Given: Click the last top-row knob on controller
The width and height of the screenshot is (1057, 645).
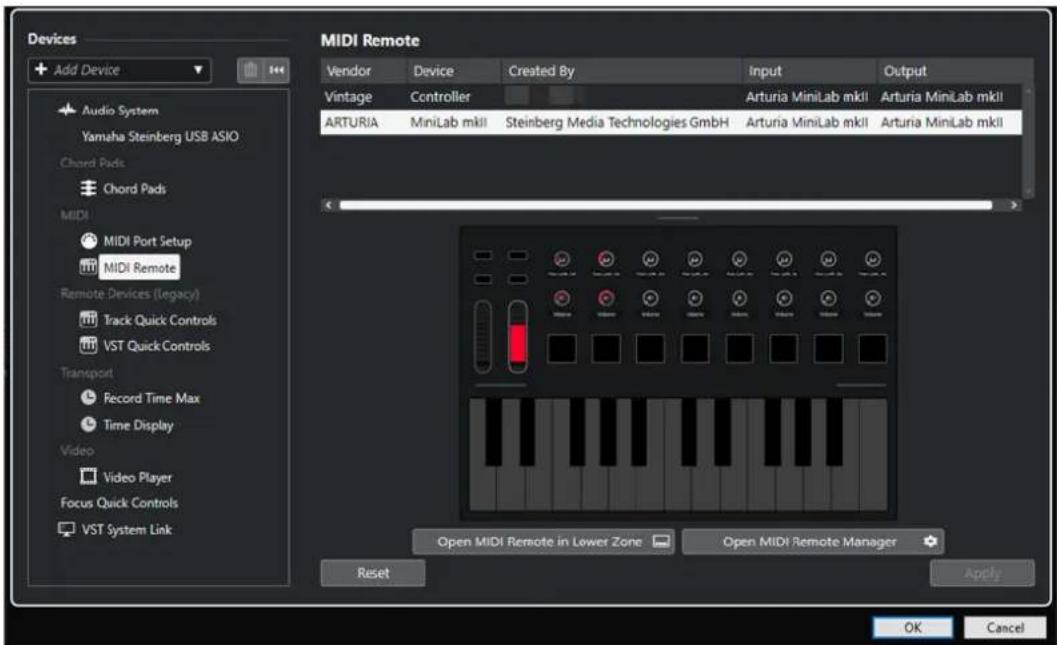Looking at the screenshot, I should pyautogui.click(x=872, y=259).
